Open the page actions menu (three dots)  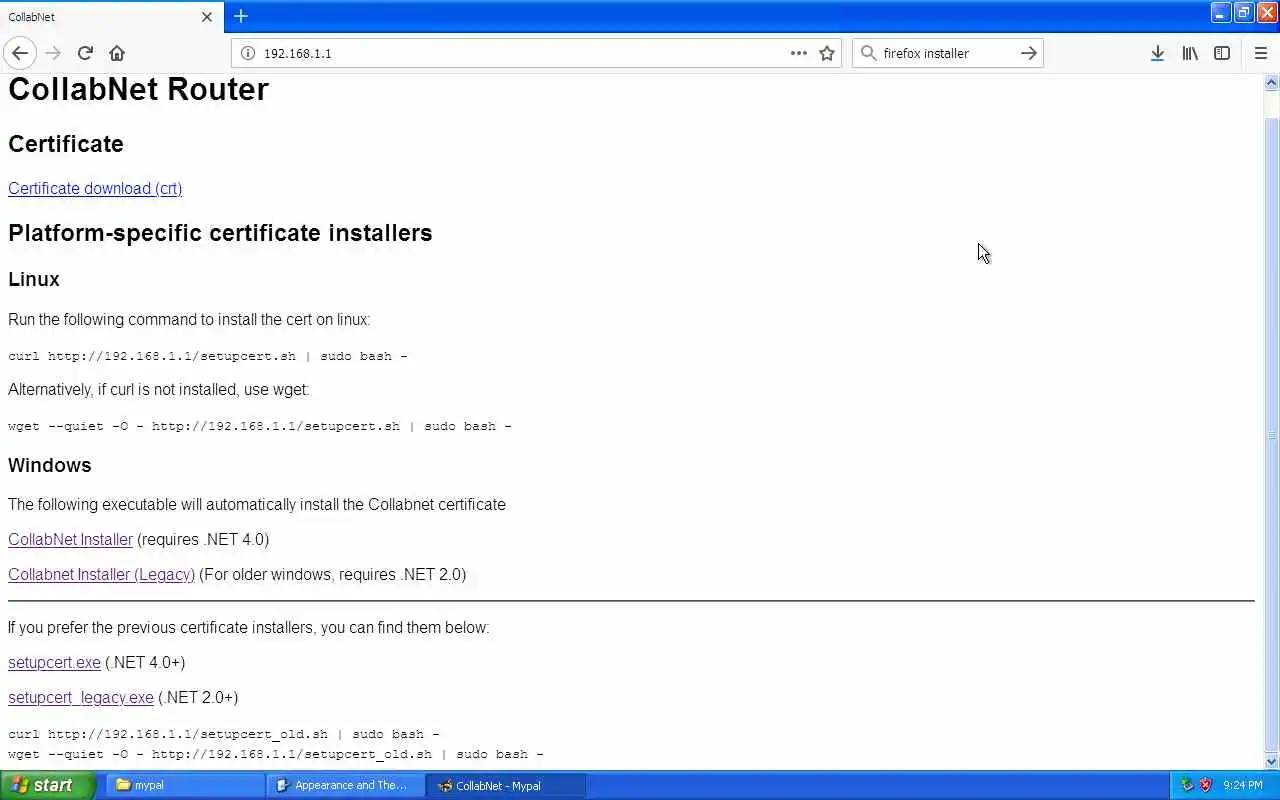(798, 53)
